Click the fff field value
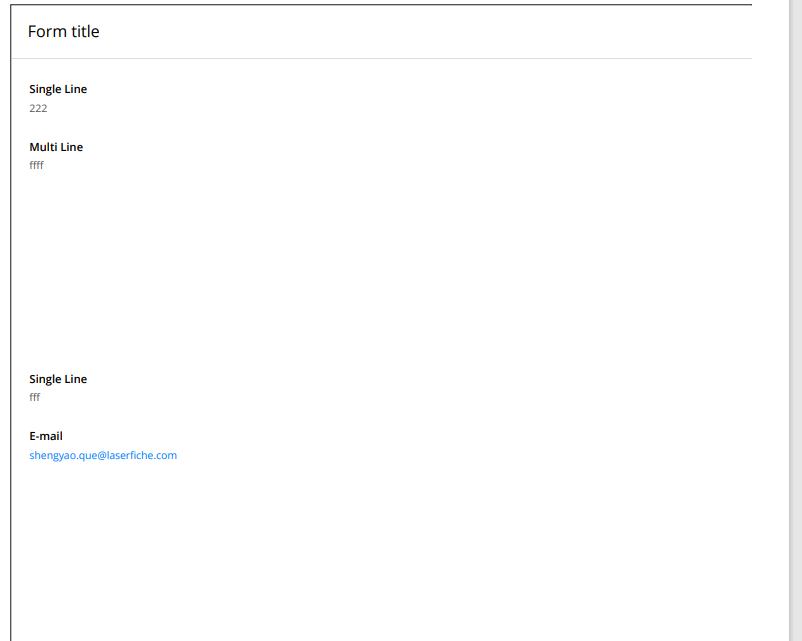Image resolution: width=802 pixels, height=641 pixels. [x=34, y=397]
